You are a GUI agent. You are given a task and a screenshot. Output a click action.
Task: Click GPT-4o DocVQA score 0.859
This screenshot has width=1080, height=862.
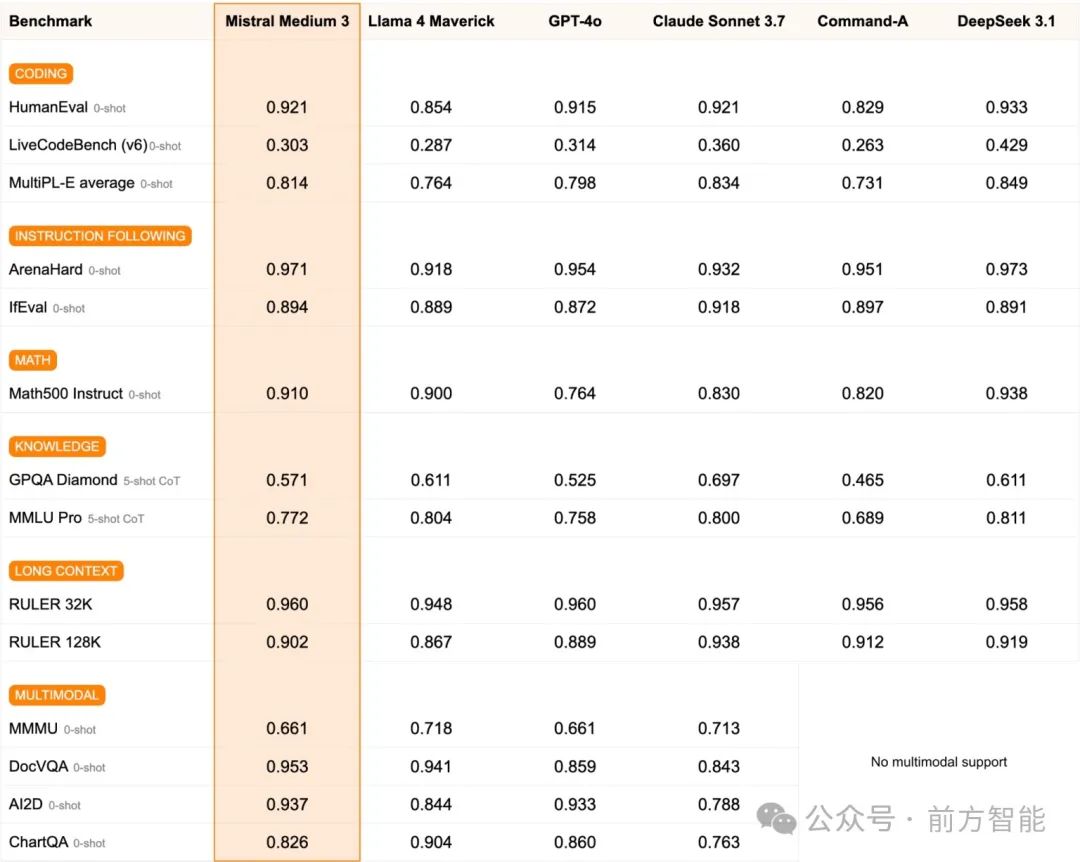pyautogui.click(x=575, y=766)
